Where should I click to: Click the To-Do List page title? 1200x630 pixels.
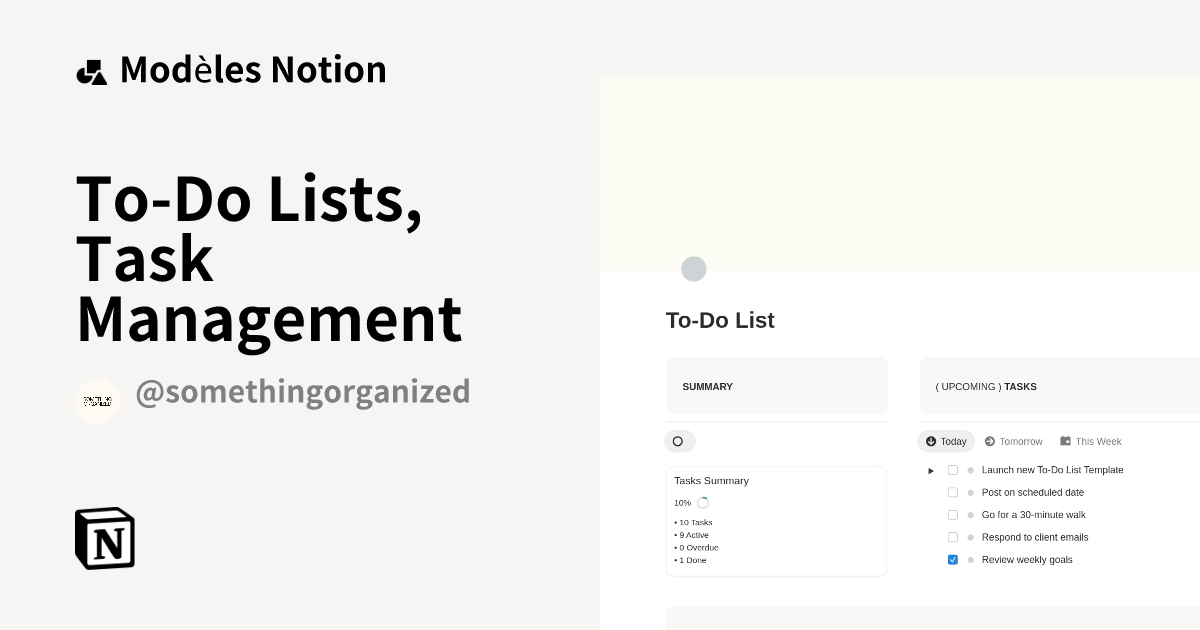[719, 320]
